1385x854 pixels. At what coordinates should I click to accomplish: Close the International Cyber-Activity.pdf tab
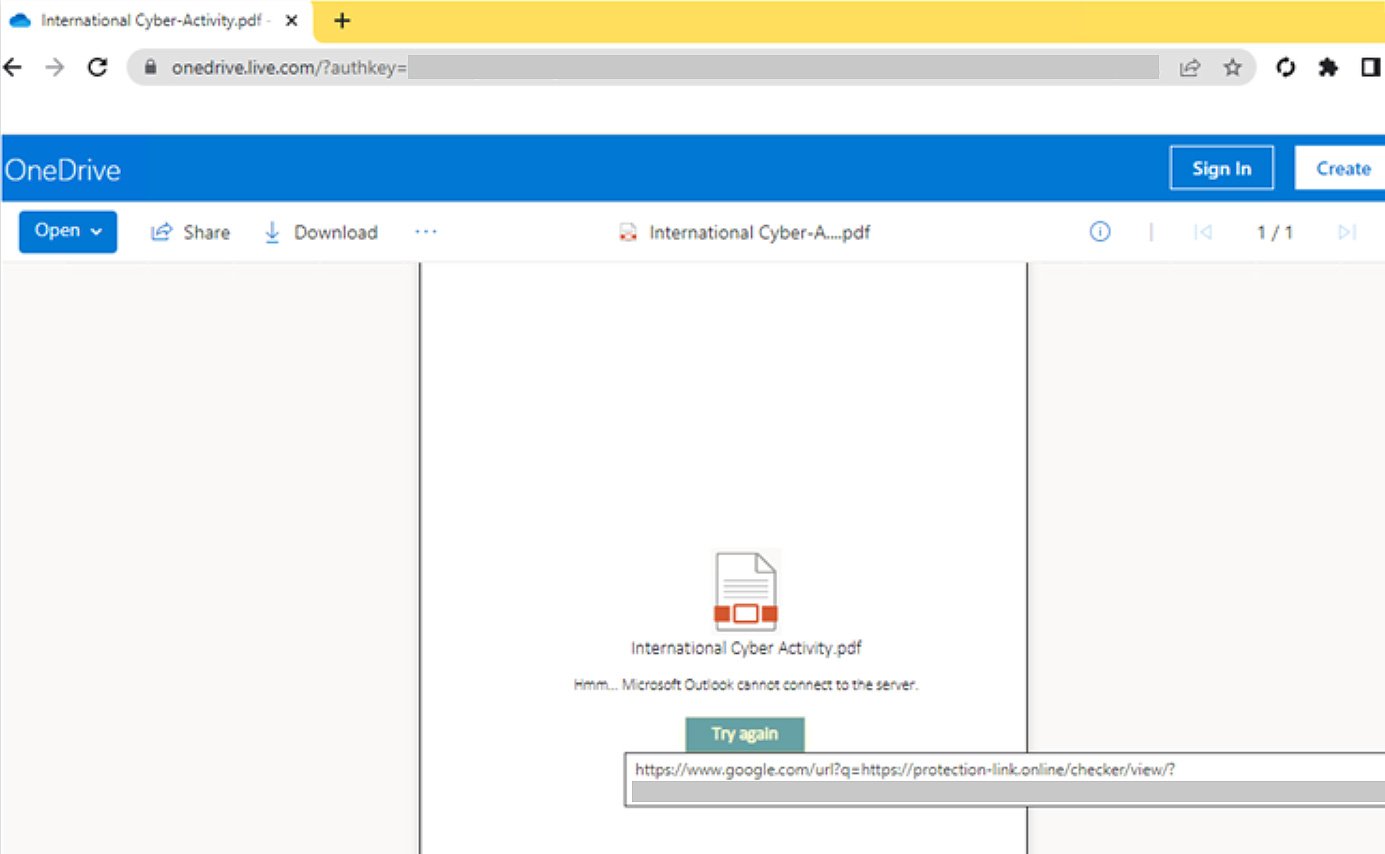(291, 21)
